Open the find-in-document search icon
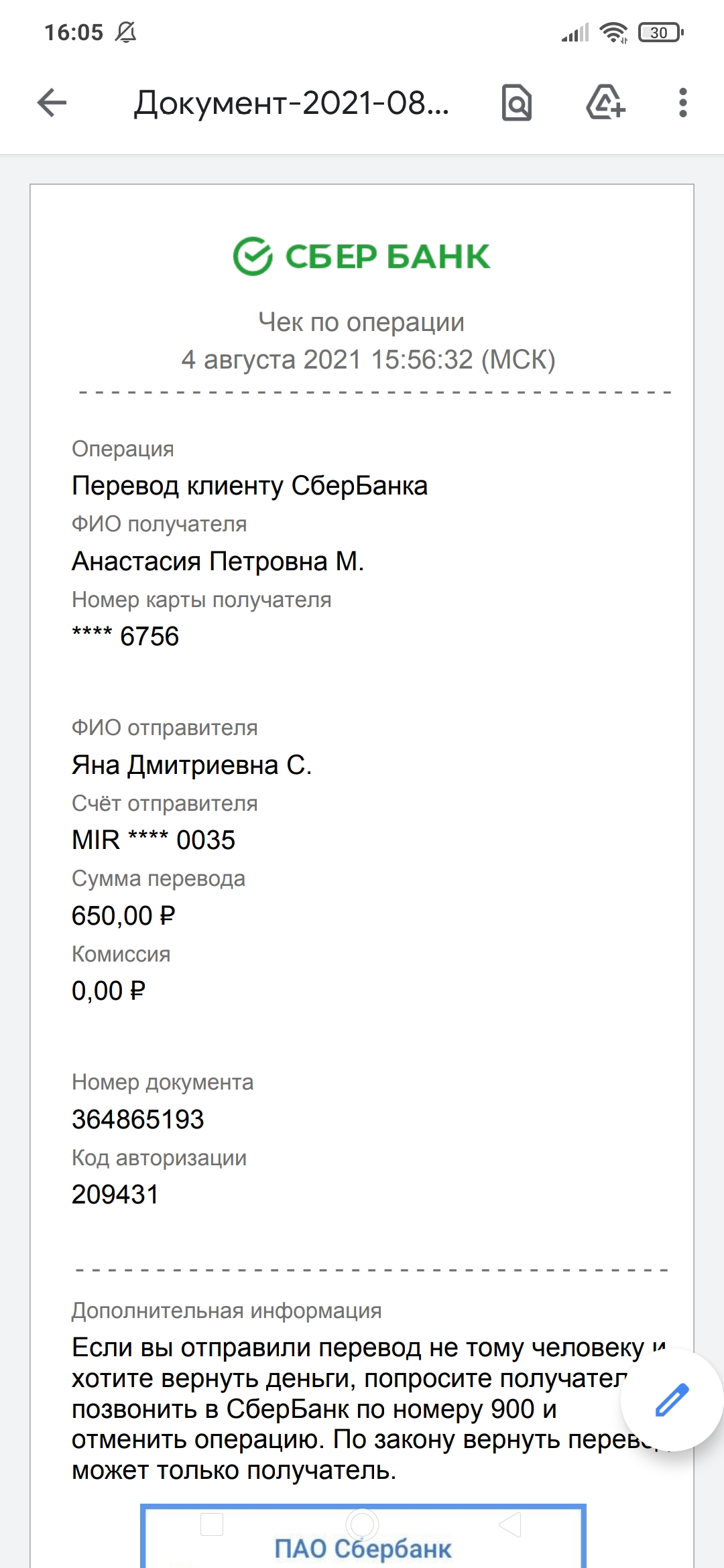Viewport: 724px width, 1568px height. [x=516, y=103]
